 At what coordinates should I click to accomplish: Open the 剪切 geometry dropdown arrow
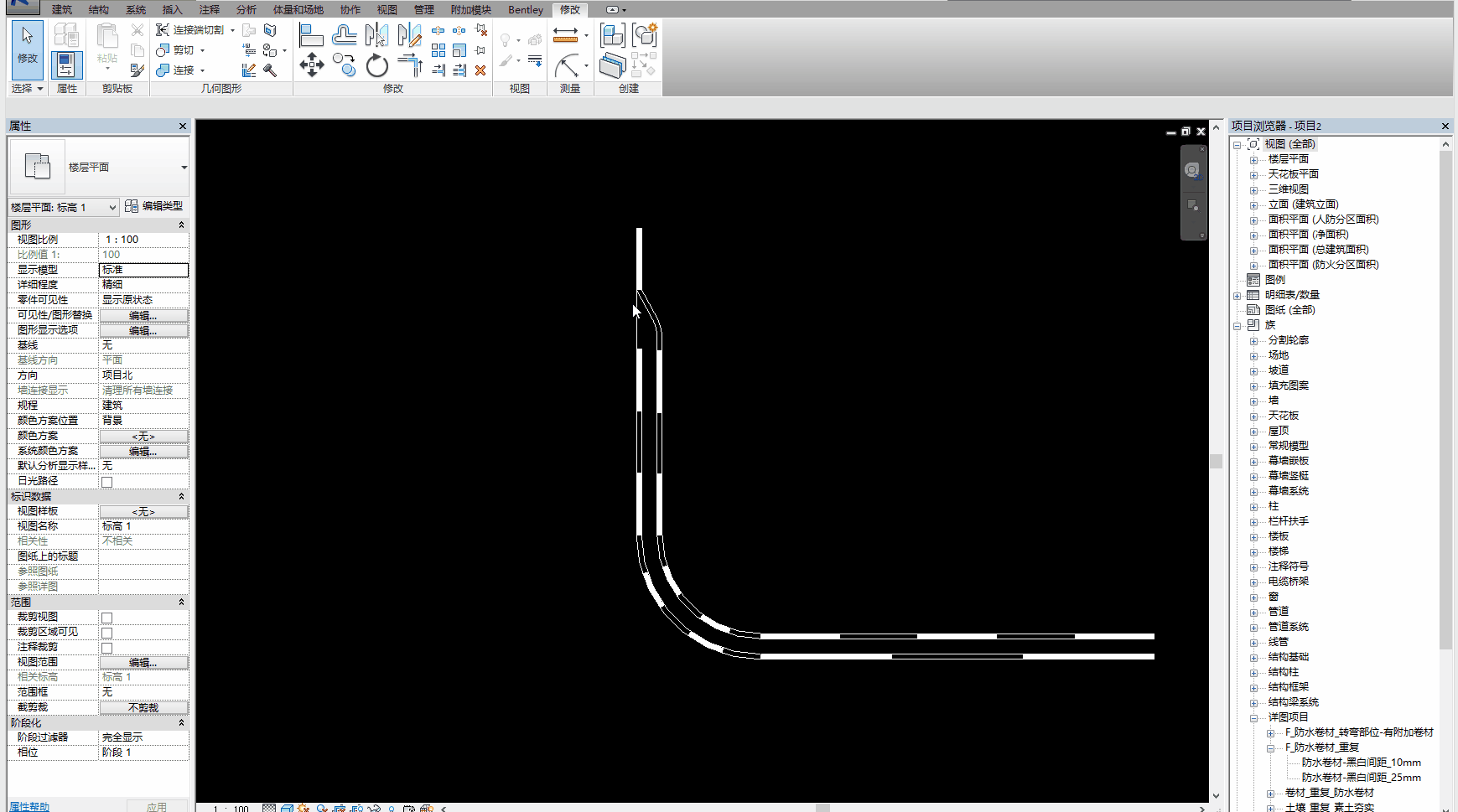[202, 50]
